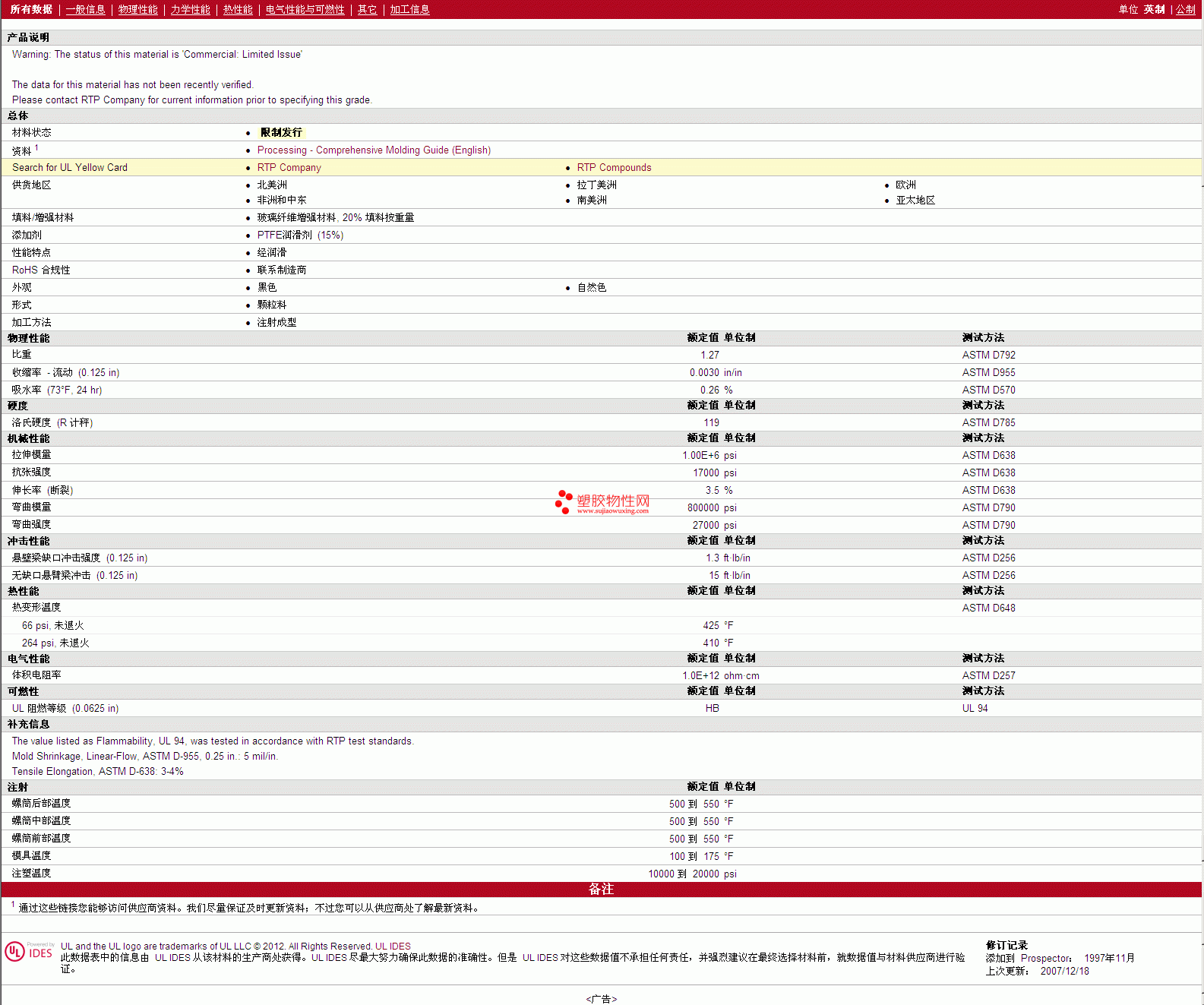Open the 电气性能与可燃性 tab
This screenshot has height=1005, width=1204.
coord(305,9)
